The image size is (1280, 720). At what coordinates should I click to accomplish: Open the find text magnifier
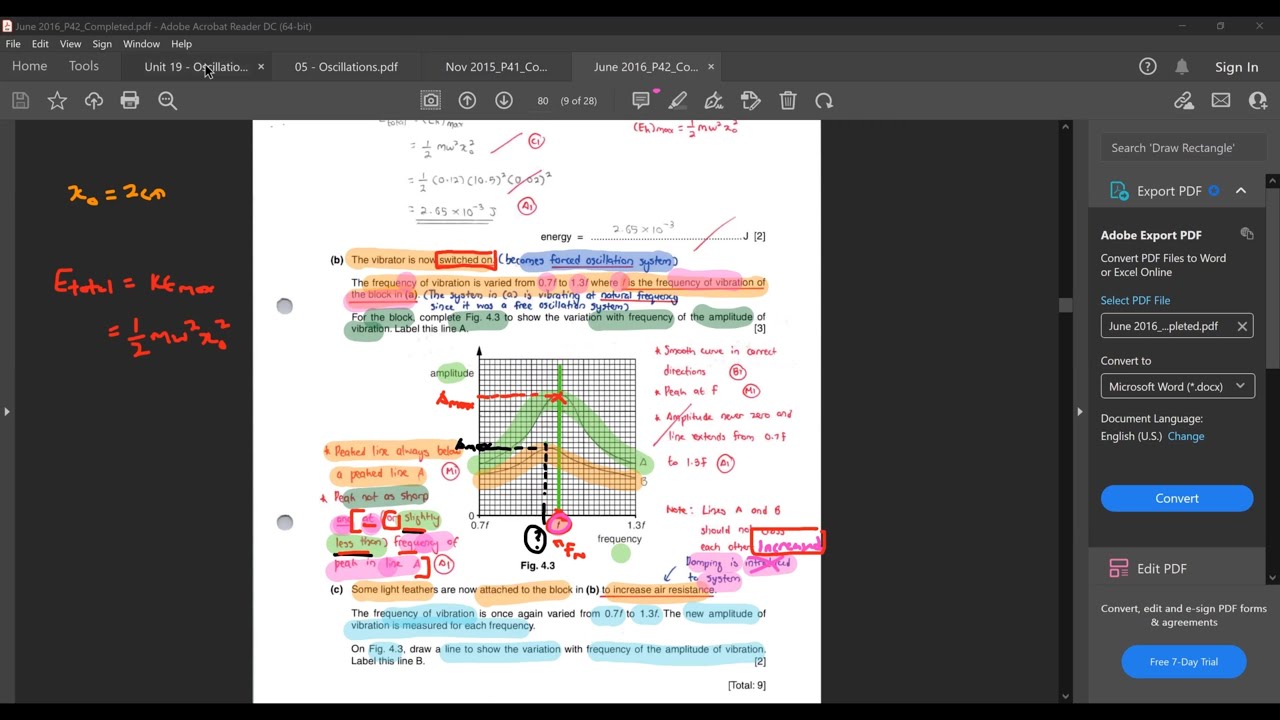167,100
